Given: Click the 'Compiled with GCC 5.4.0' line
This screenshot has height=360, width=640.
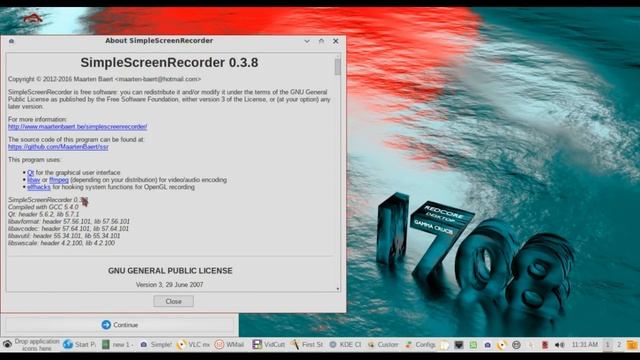Looking at the screenshot, I should [43, 207].
